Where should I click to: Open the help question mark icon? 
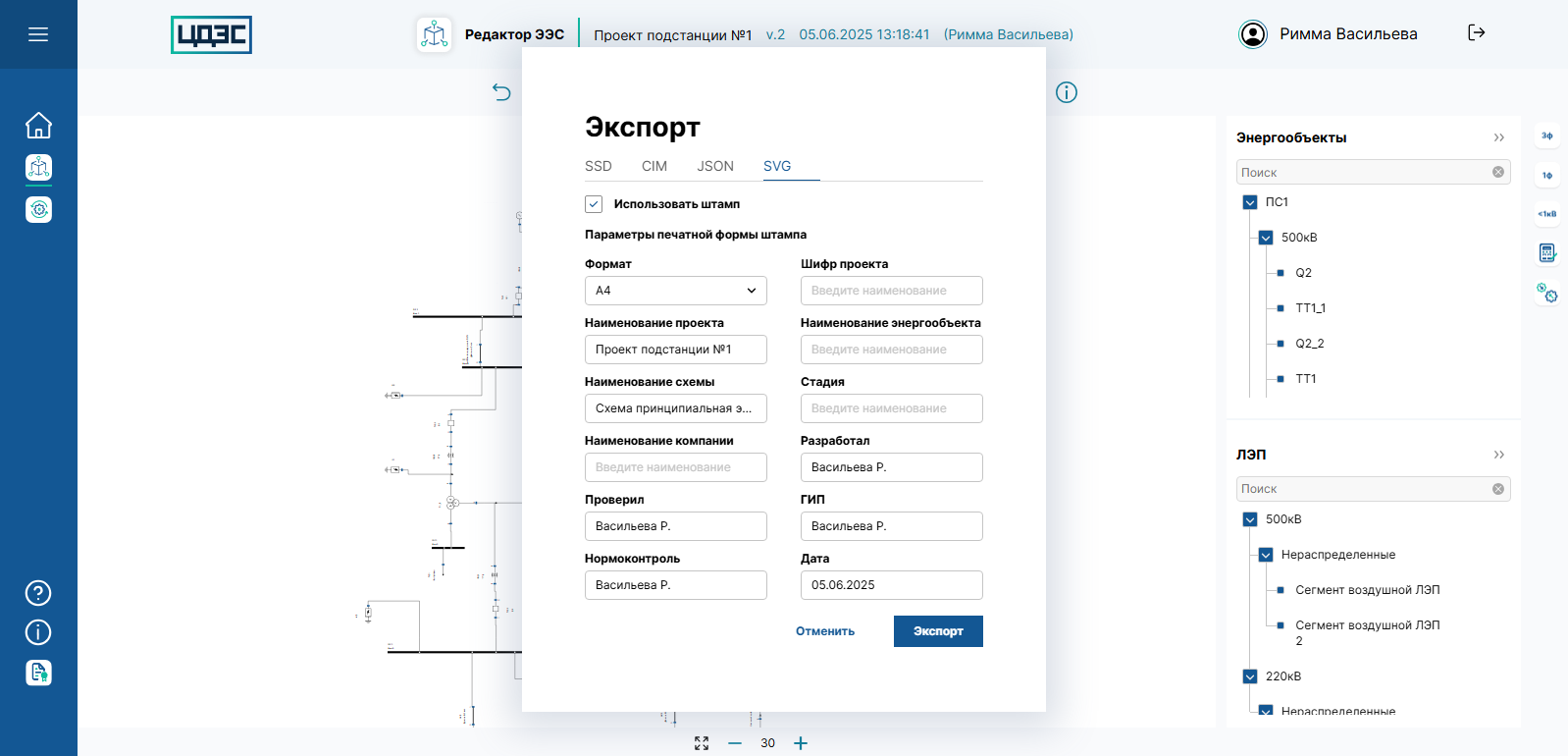(x=38, y=593)
